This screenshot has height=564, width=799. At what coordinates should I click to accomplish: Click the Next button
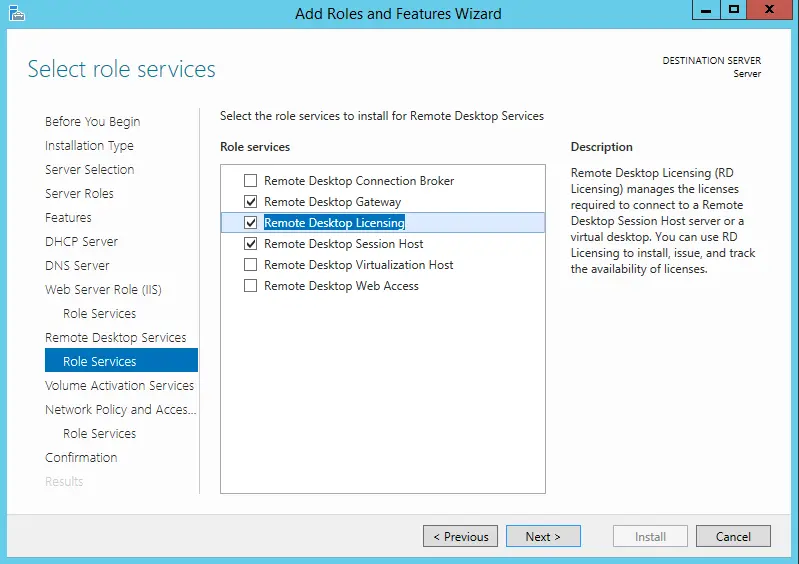pyautogui.click(x=542, y=537)
